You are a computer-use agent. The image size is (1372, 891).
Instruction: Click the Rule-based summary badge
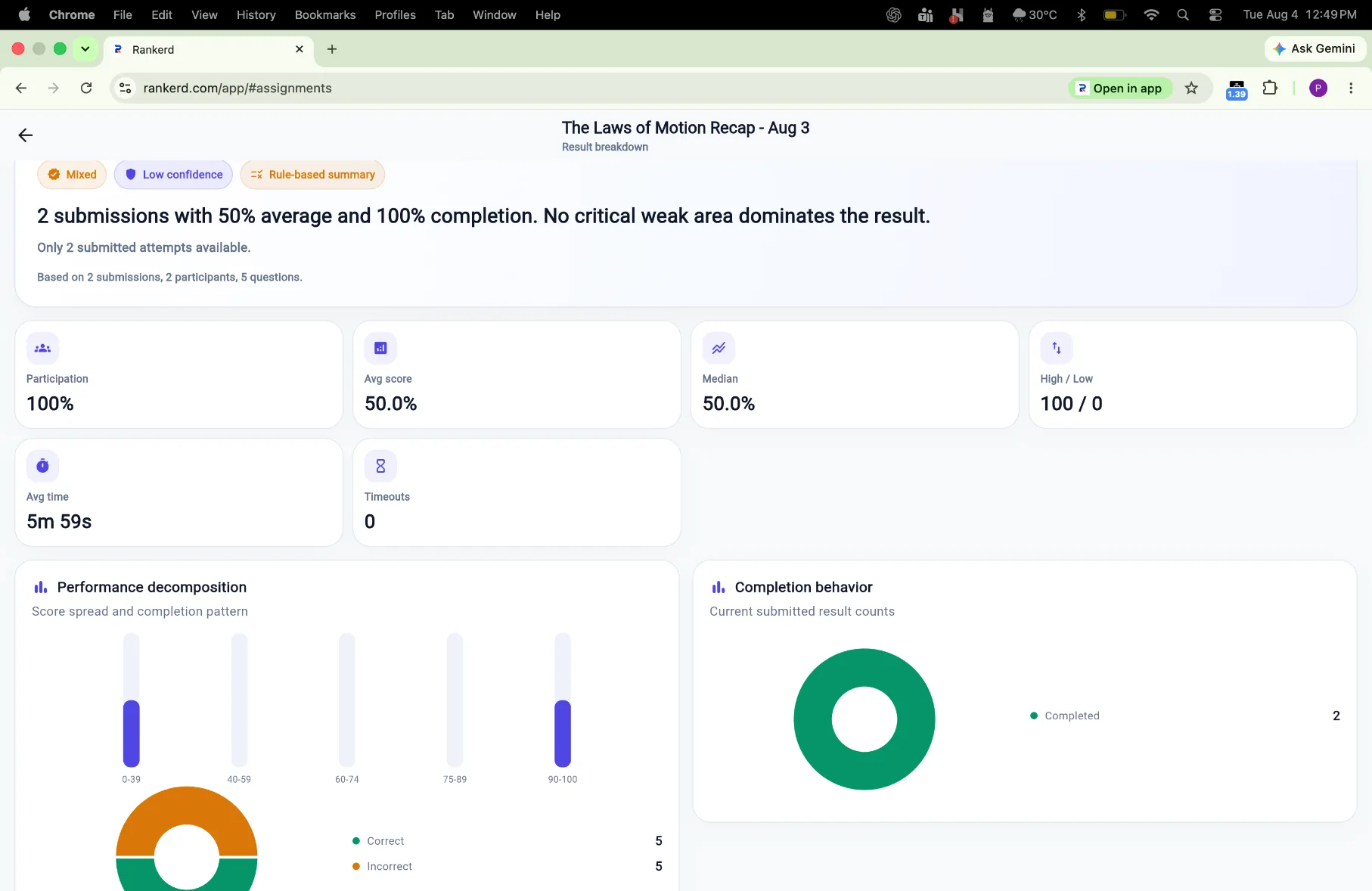pyautogui.click(x=312, y=175)
